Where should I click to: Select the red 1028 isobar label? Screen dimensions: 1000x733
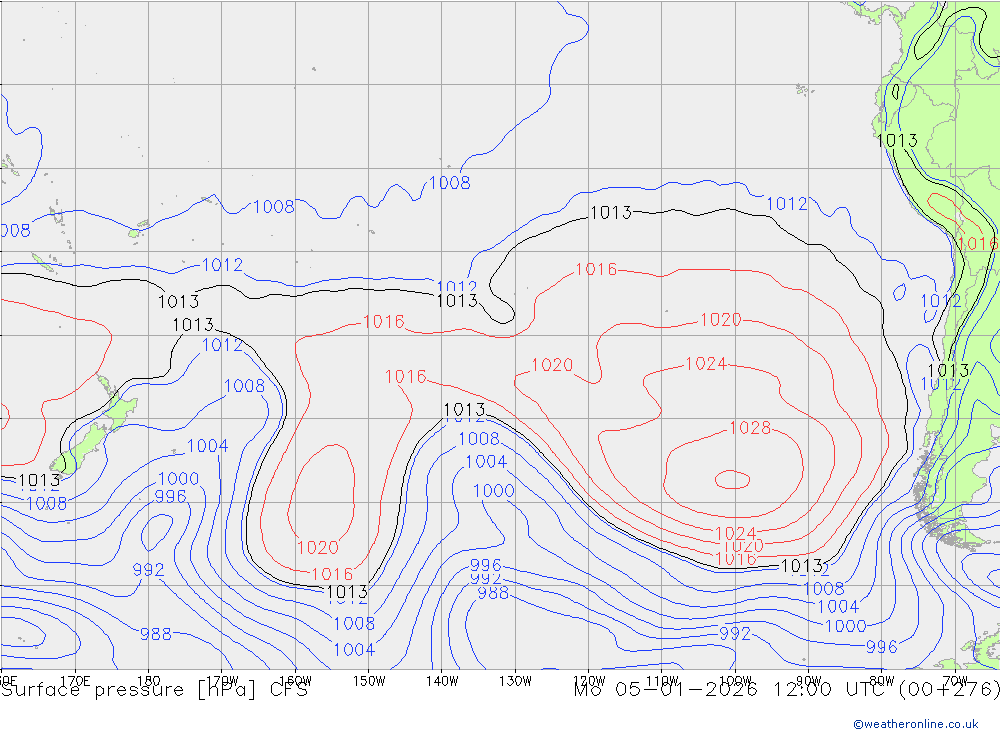[x=750, y=427]
